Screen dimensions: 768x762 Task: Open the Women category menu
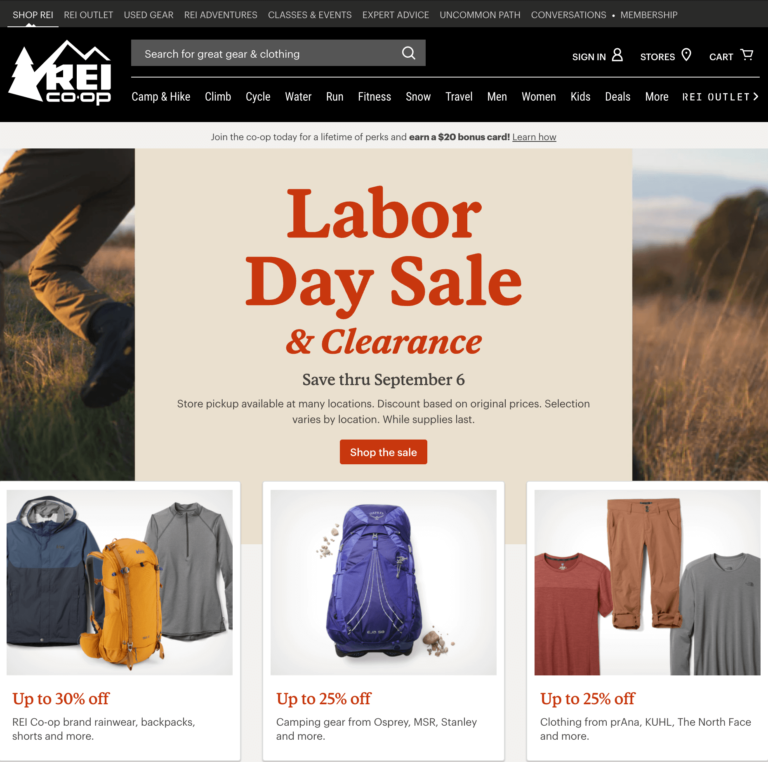coord(538,96)
